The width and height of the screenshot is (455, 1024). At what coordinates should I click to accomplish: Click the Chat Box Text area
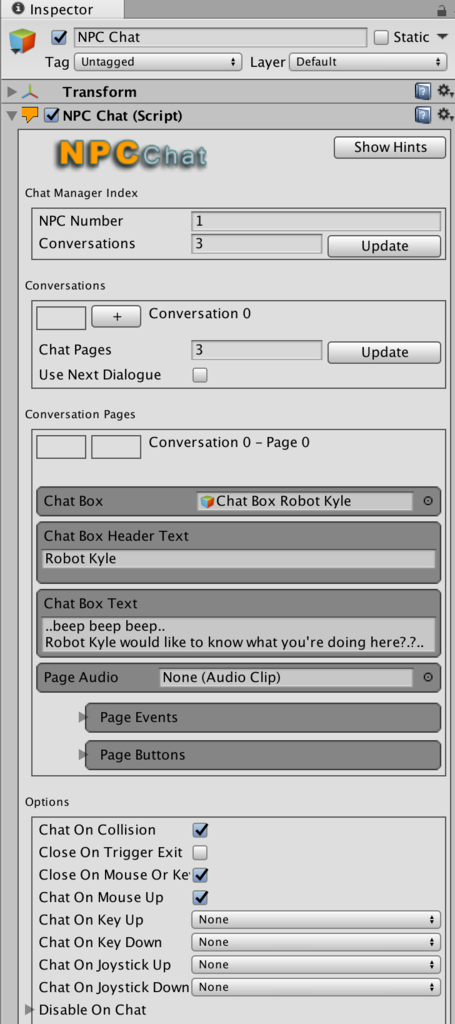[x=239, y=634]
